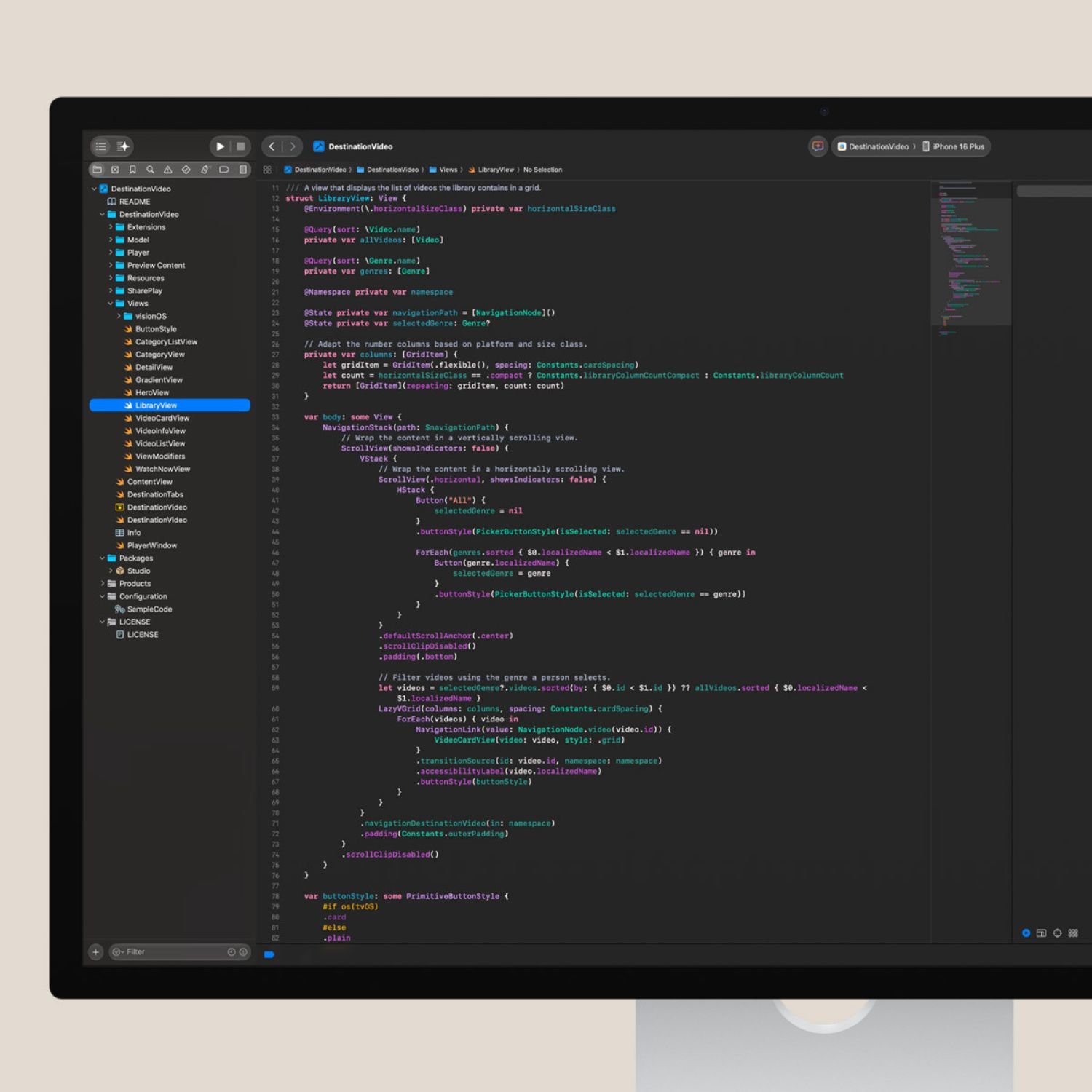The width and height of the screenshot is (1092, 1092).
Task: Expand the visionOS folder
Action: tap(119, 316)
